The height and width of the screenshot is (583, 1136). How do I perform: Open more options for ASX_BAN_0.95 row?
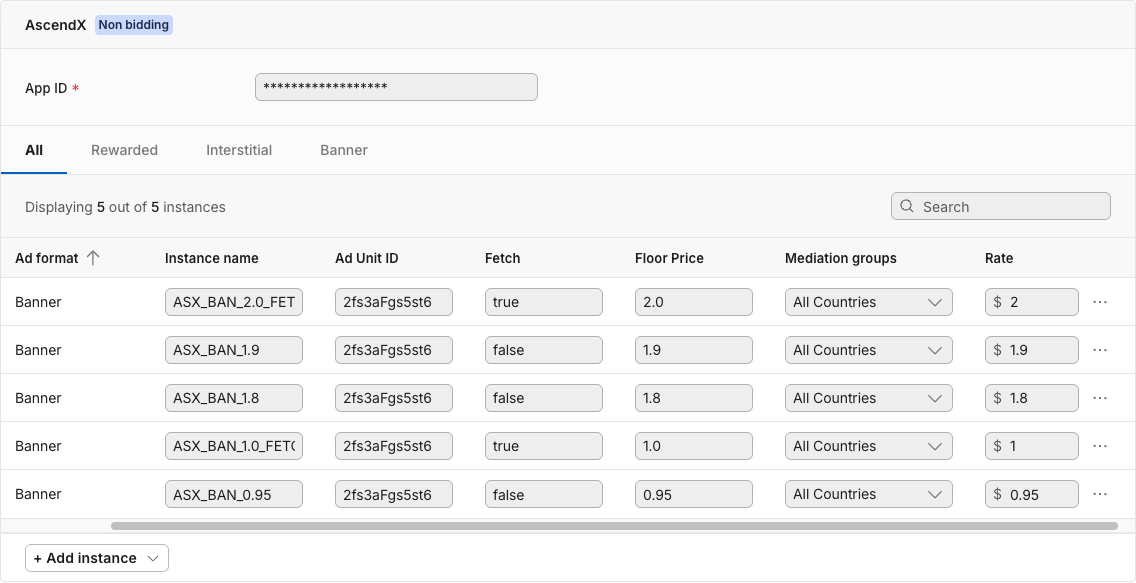pos(1099,494)
